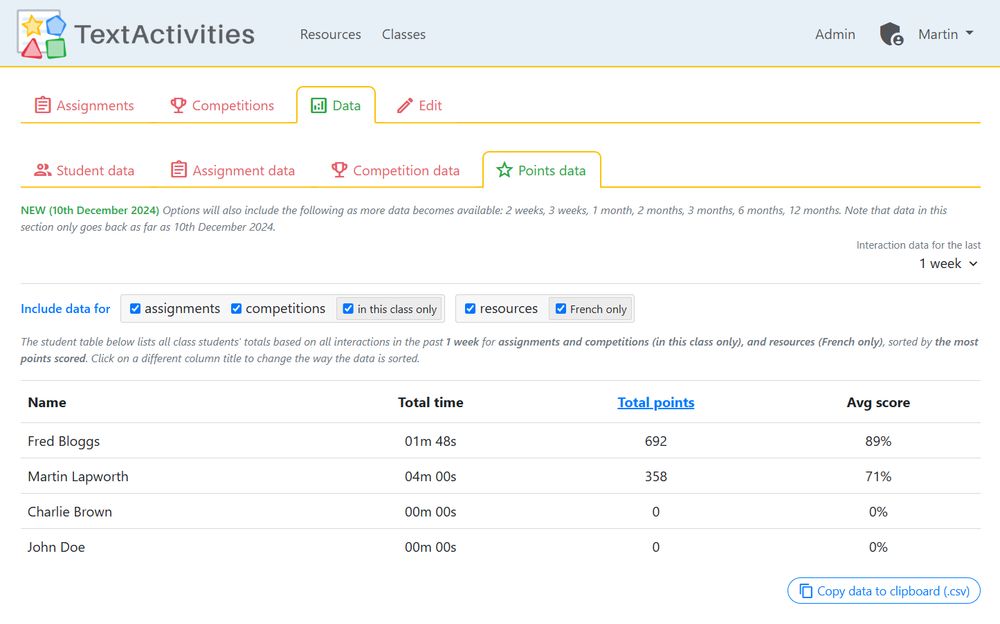The width and height of the screenshot is (1000, 624).
Task: Switch to the Competitions tab
Action: (222, 105)
